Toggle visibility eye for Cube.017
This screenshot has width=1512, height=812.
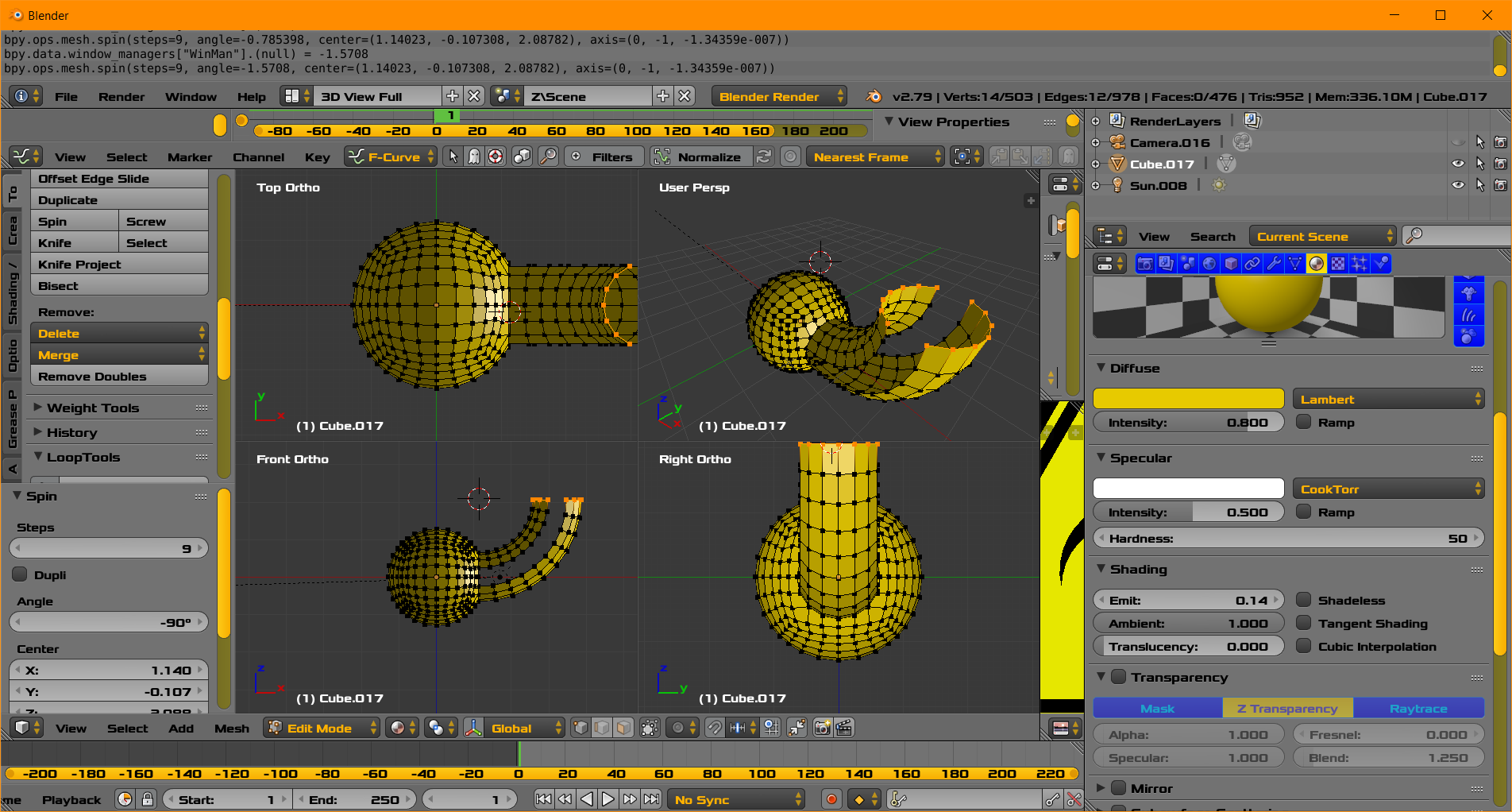click(1458, 164)
